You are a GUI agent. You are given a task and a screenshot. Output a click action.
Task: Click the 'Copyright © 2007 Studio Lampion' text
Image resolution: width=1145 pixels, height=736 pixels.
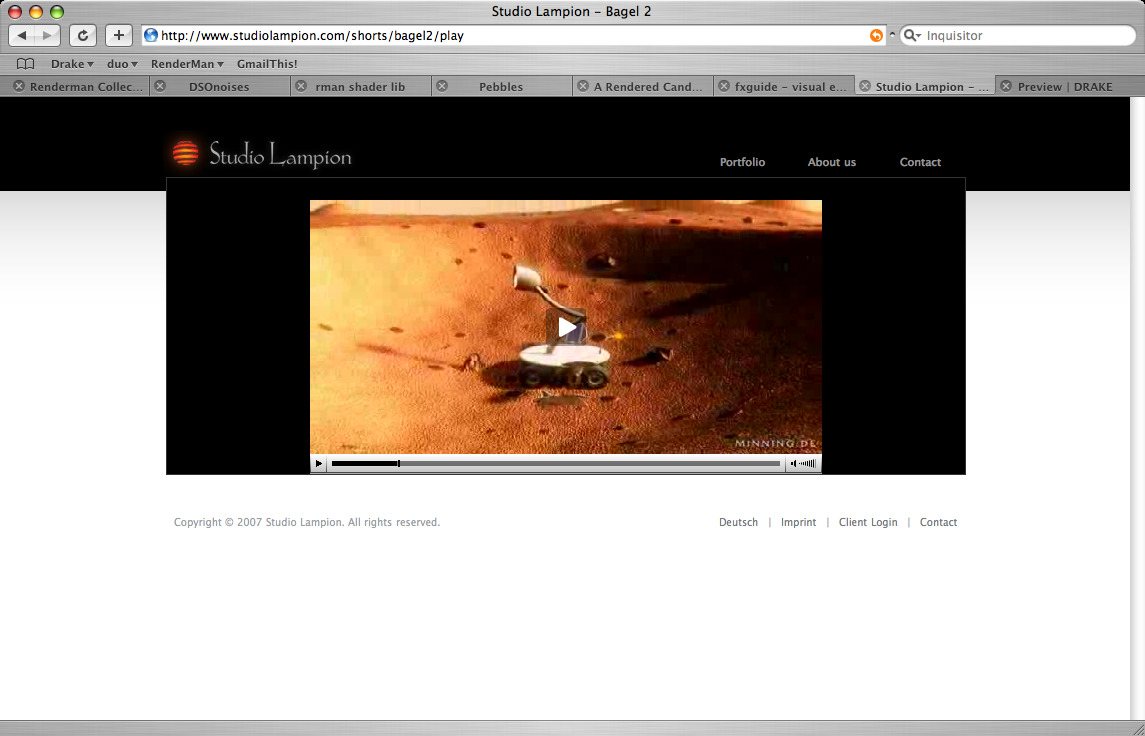coord(258,522)
